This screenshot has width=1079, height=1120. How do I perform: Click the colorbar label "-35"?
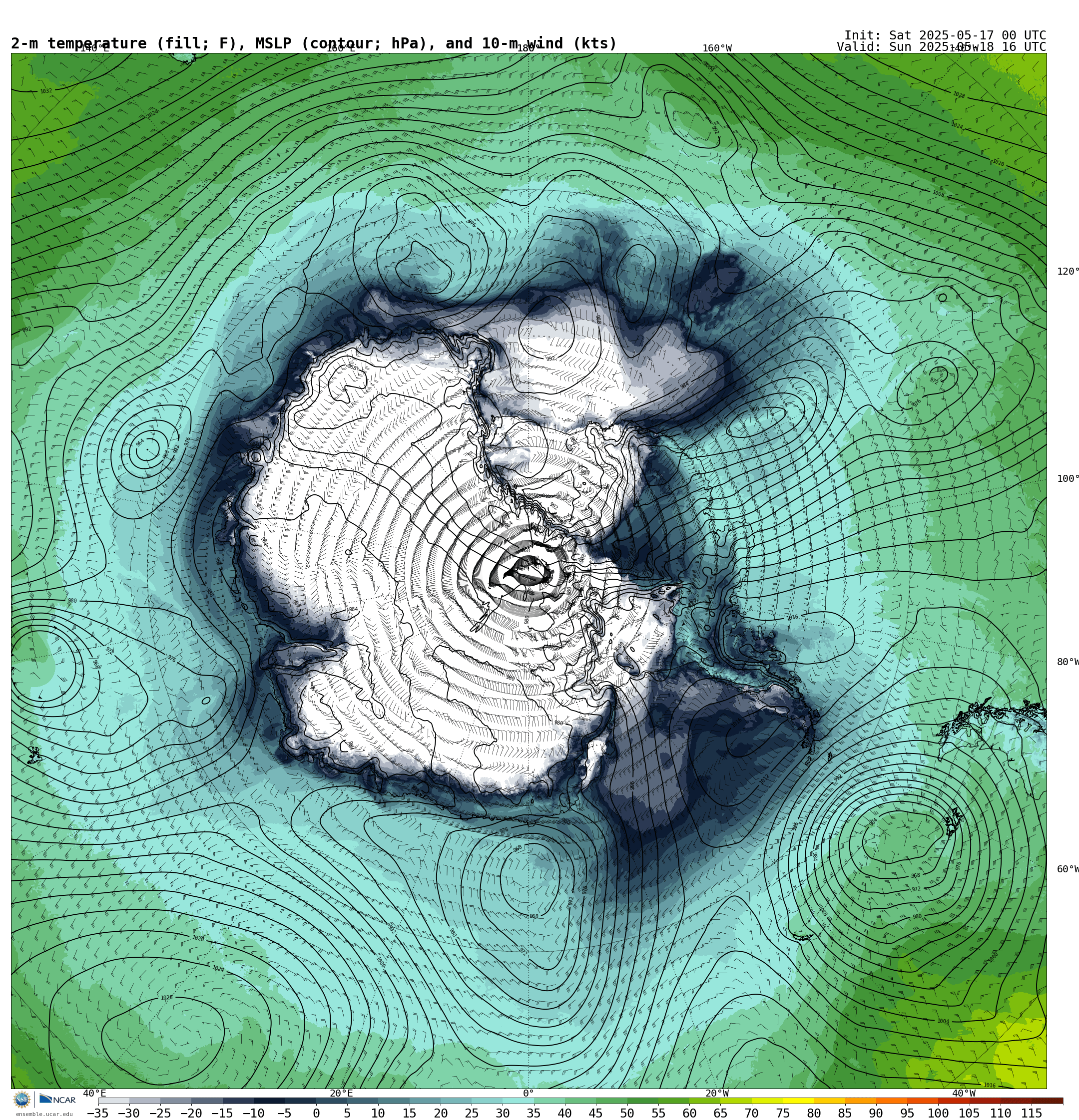(x=97, y=1113)
